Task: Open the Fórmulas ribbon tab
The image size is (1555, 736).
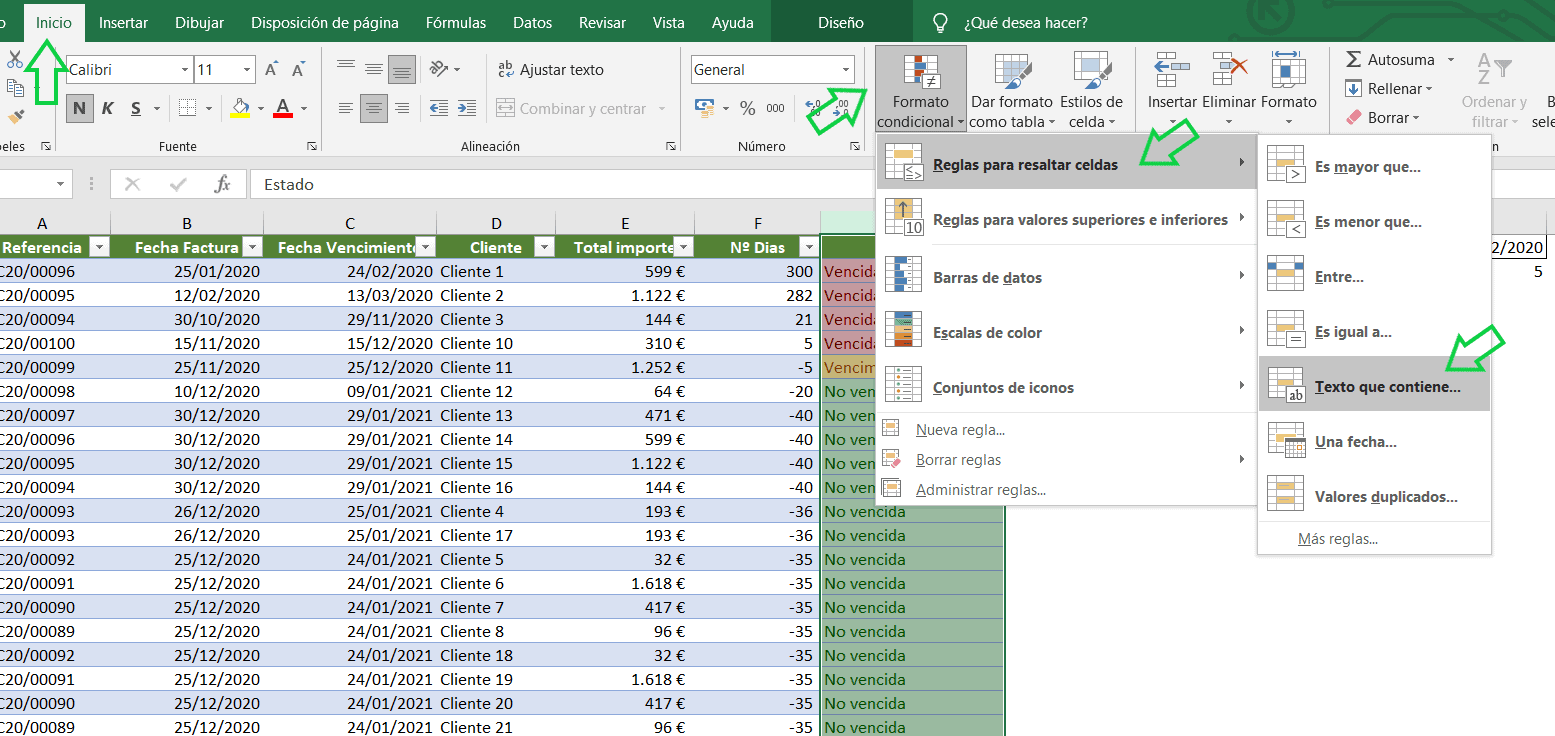Action: (456, 22)
